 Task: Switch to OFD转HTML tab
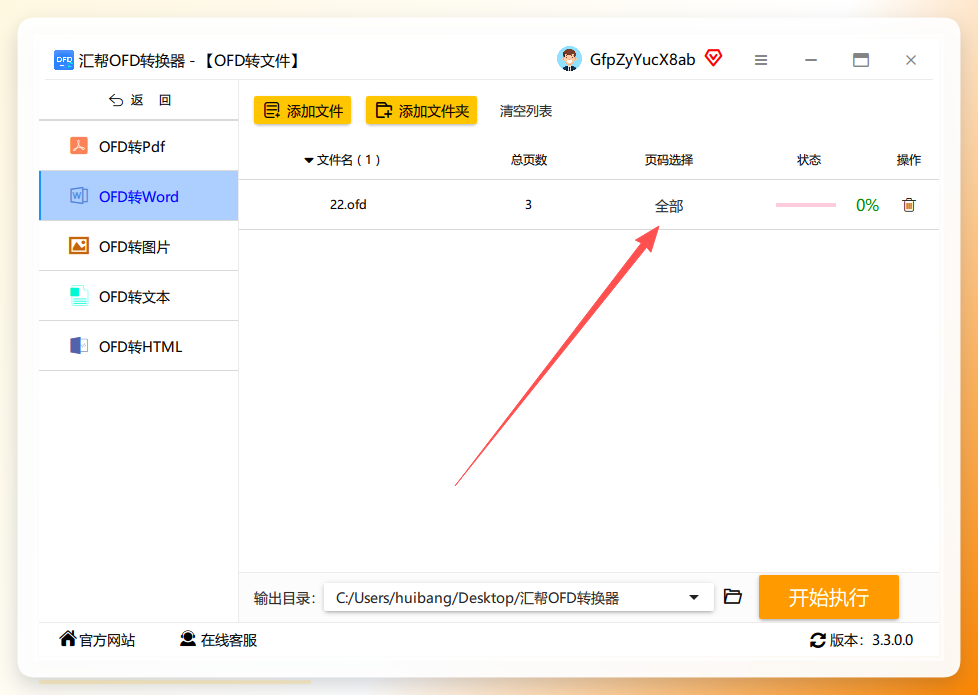(138, 346)
